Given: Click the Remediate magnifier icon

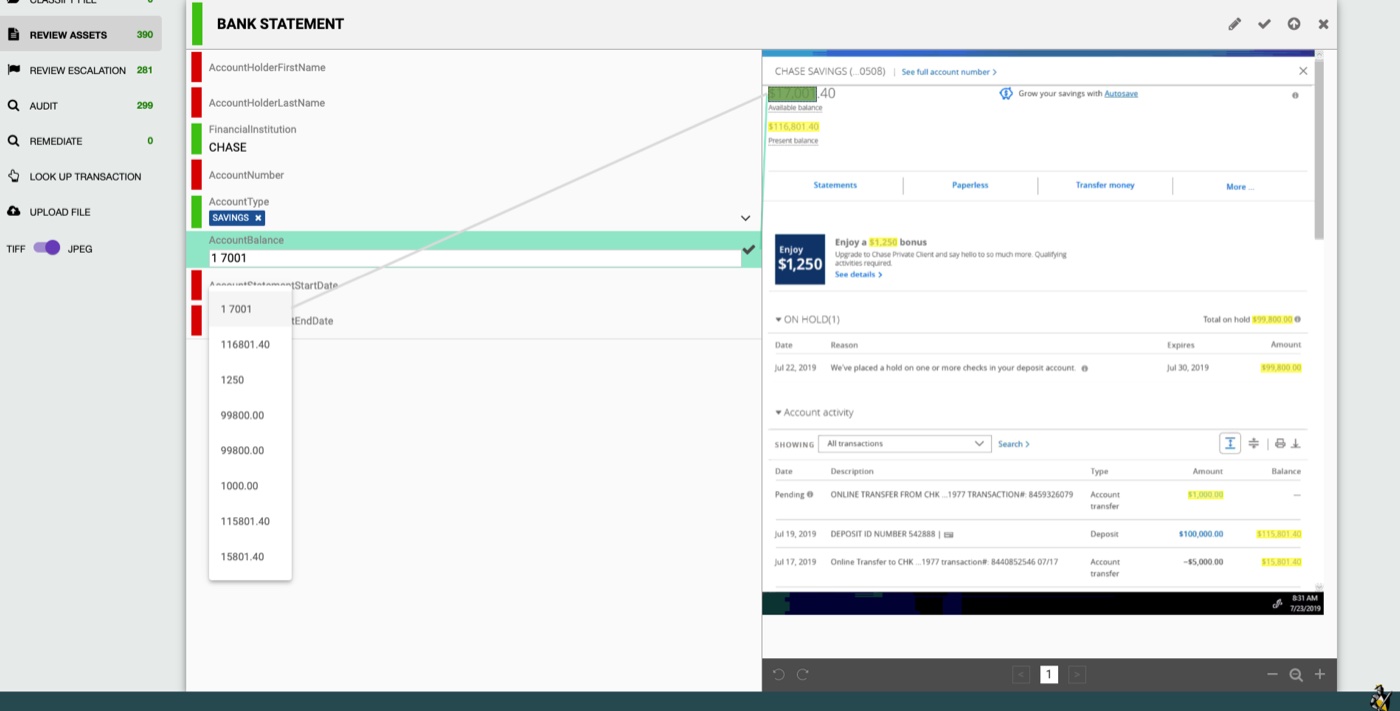Looking at the screenshot, I should (13, 141).
